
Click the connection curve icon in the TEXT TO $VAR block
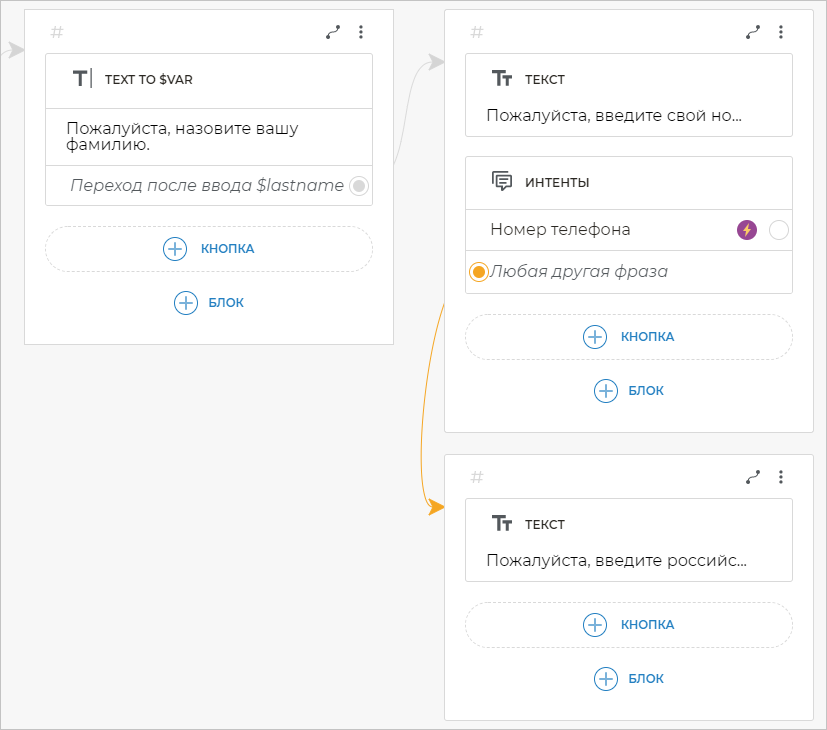pyautogui.click(x=333, y=32)
